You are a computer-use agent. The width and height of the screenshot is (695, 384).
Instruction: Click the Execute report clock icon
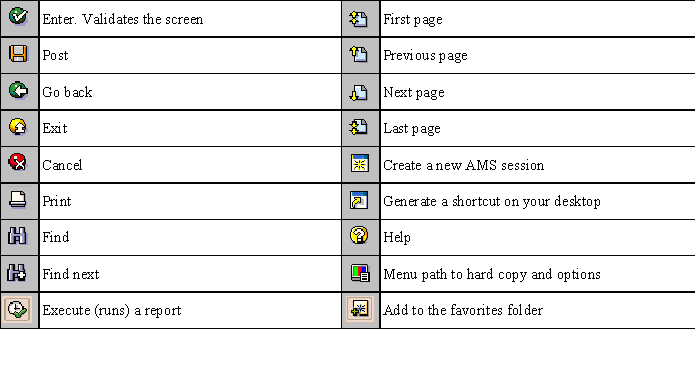click(x=17, y=309)
